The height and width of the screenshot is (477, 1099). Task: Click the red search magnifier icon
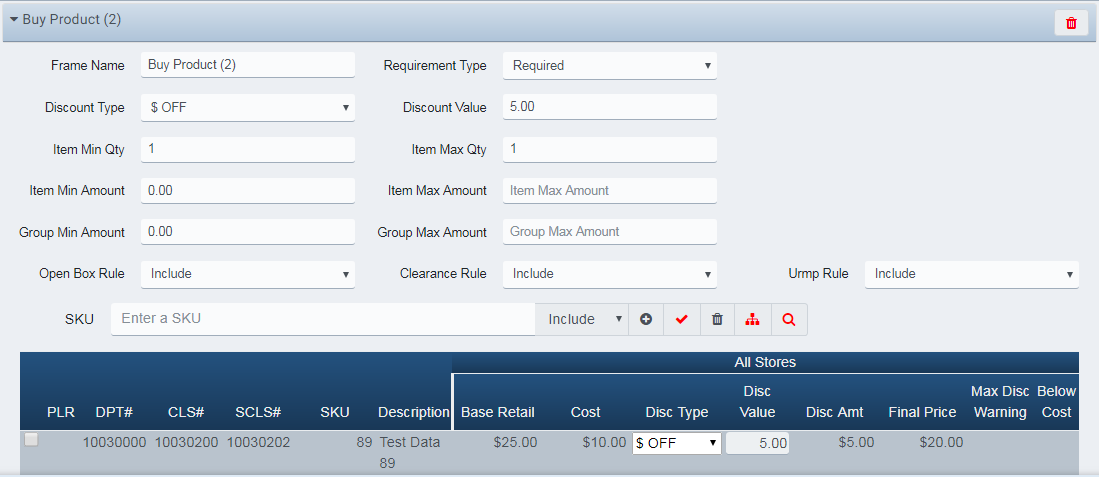click(x=789, y=319)
